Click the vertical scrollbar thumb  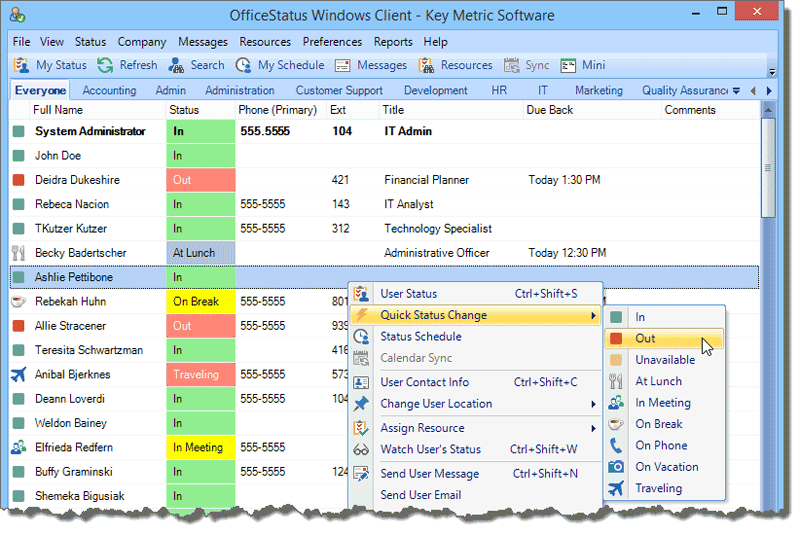(768, 168)
